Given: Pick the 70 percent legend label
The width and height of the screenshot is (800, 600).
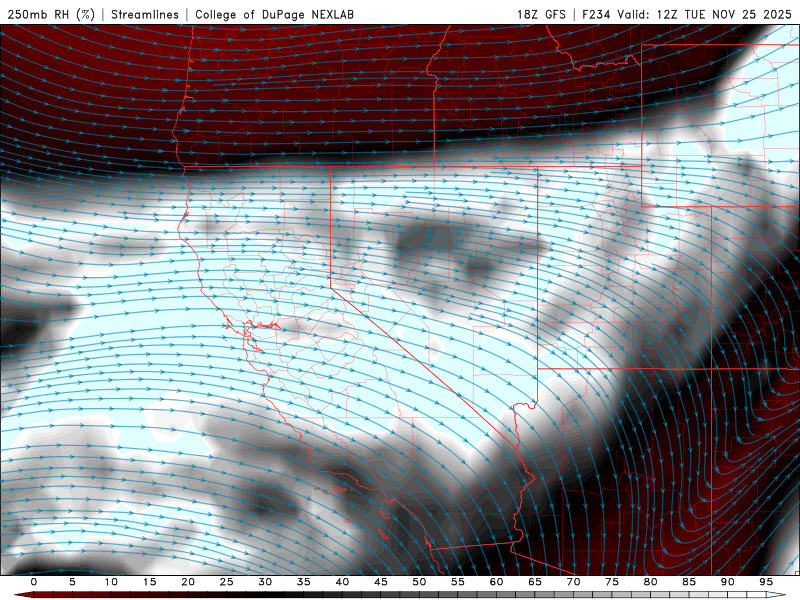Looking at the screenshot, I should [x=573, y=582].
